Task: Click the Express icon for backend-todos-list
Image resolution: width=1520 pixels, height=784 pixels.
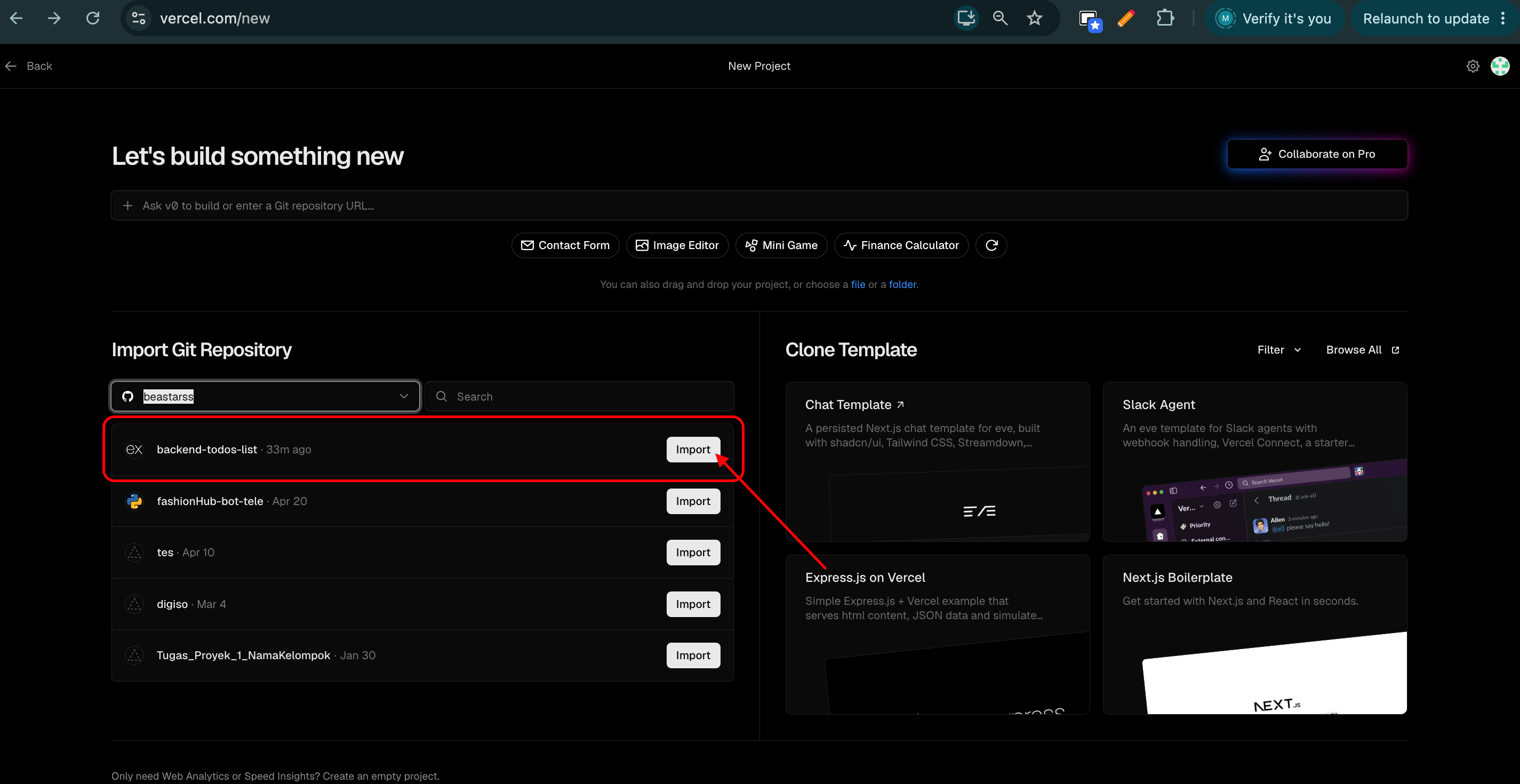Action: point(134,450)
